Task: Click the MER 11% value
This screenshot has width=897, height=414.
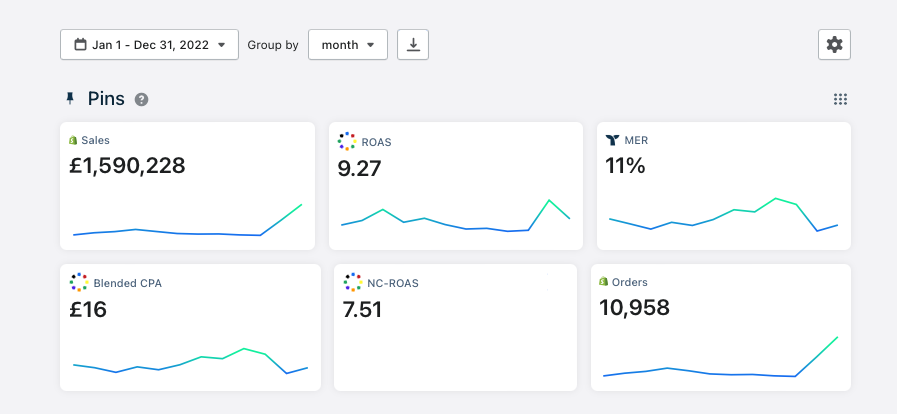Action: click(x=626, y=166)
